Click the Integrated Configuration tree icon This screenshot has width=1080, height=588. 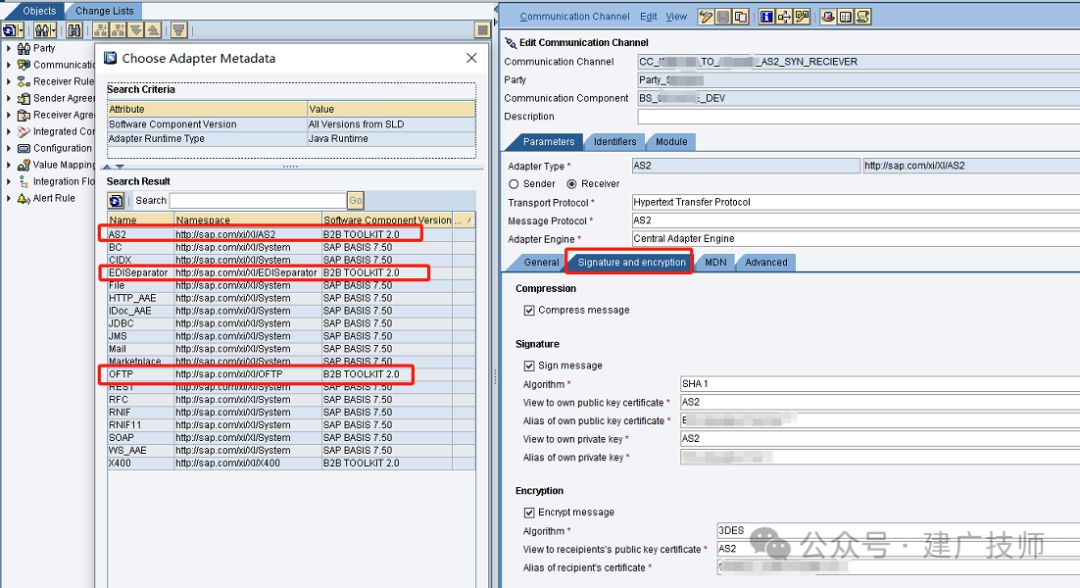pyautogui.click(x=23, y=132)
